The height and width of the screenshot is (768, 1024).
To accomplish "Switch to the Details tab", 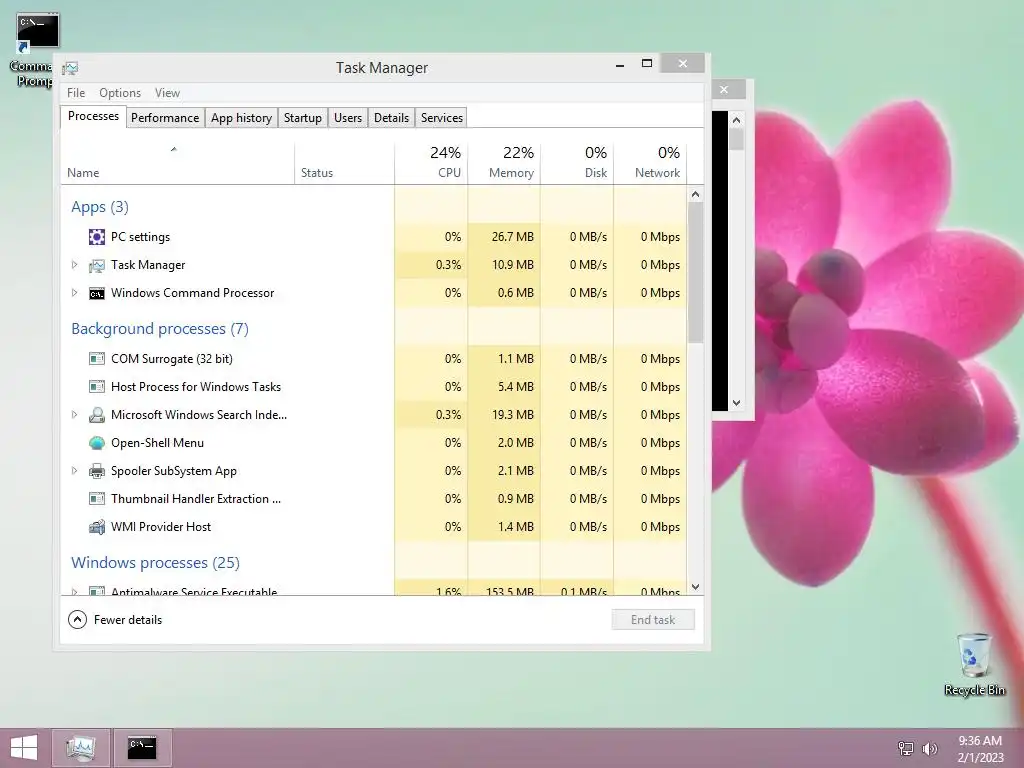I will coord(392,118).
